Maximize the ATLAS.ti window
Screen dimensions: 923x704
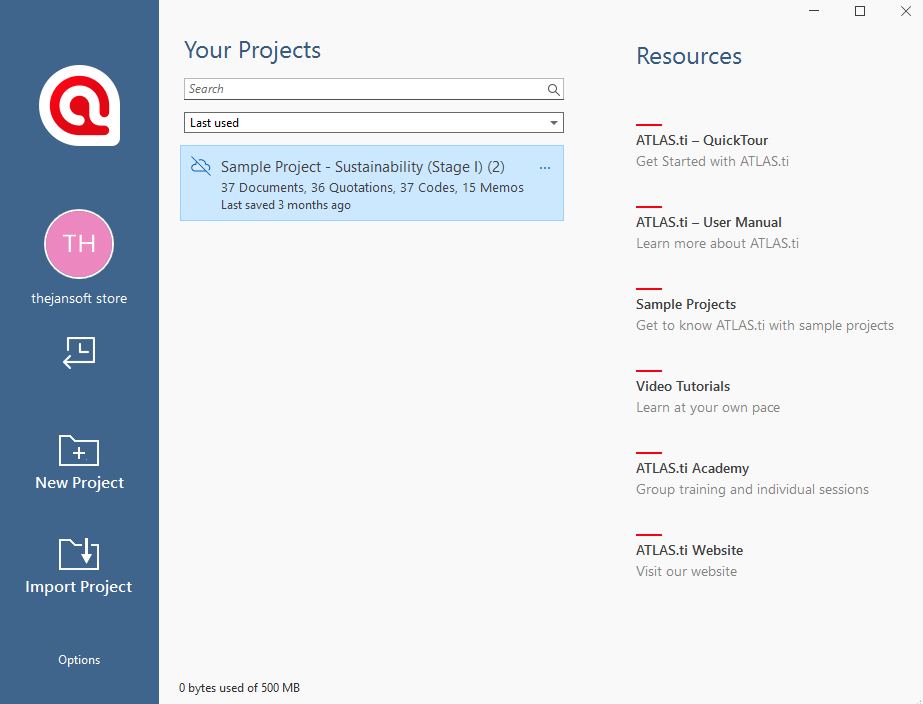click(860, 11)
